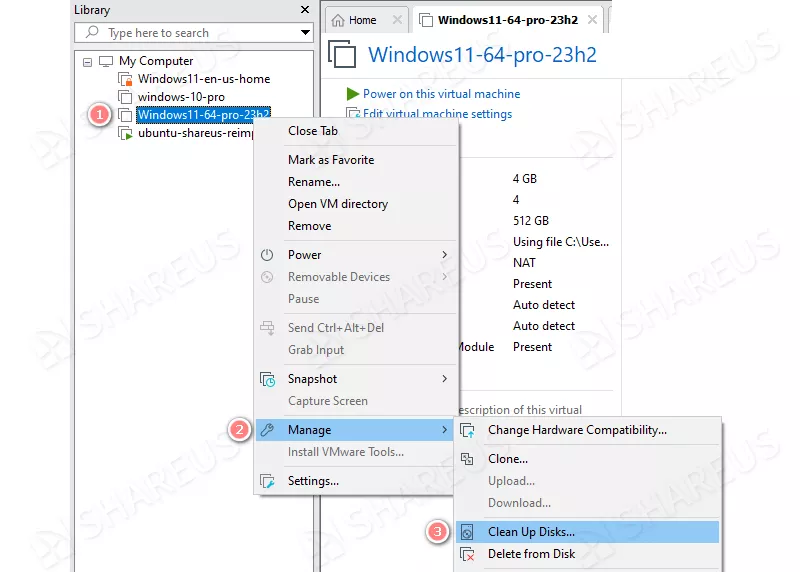
Task: Click Power on this virtual machine link
Action: (441, 94)
